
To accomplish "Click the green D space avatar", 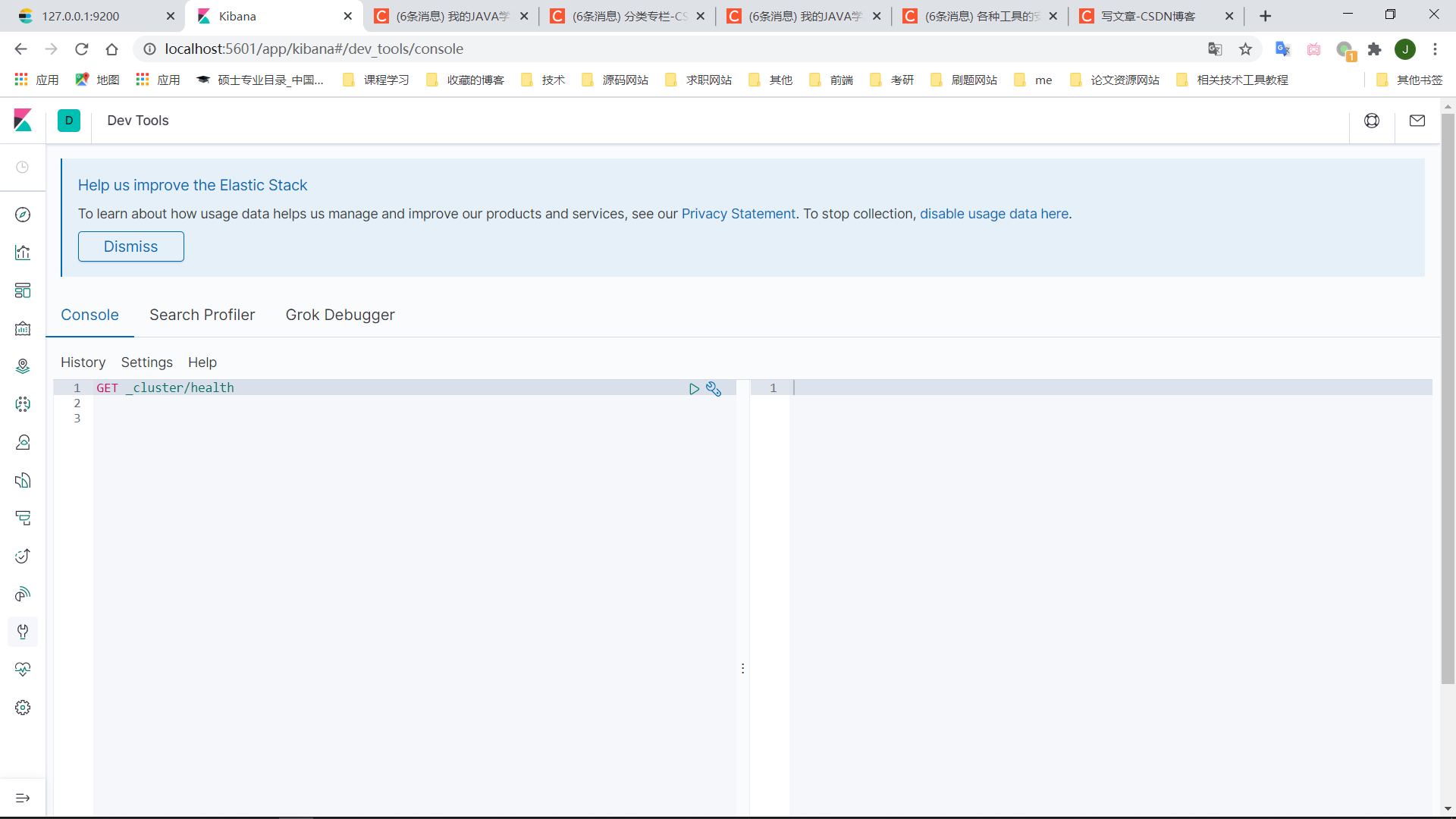I will tap(69, 120).
